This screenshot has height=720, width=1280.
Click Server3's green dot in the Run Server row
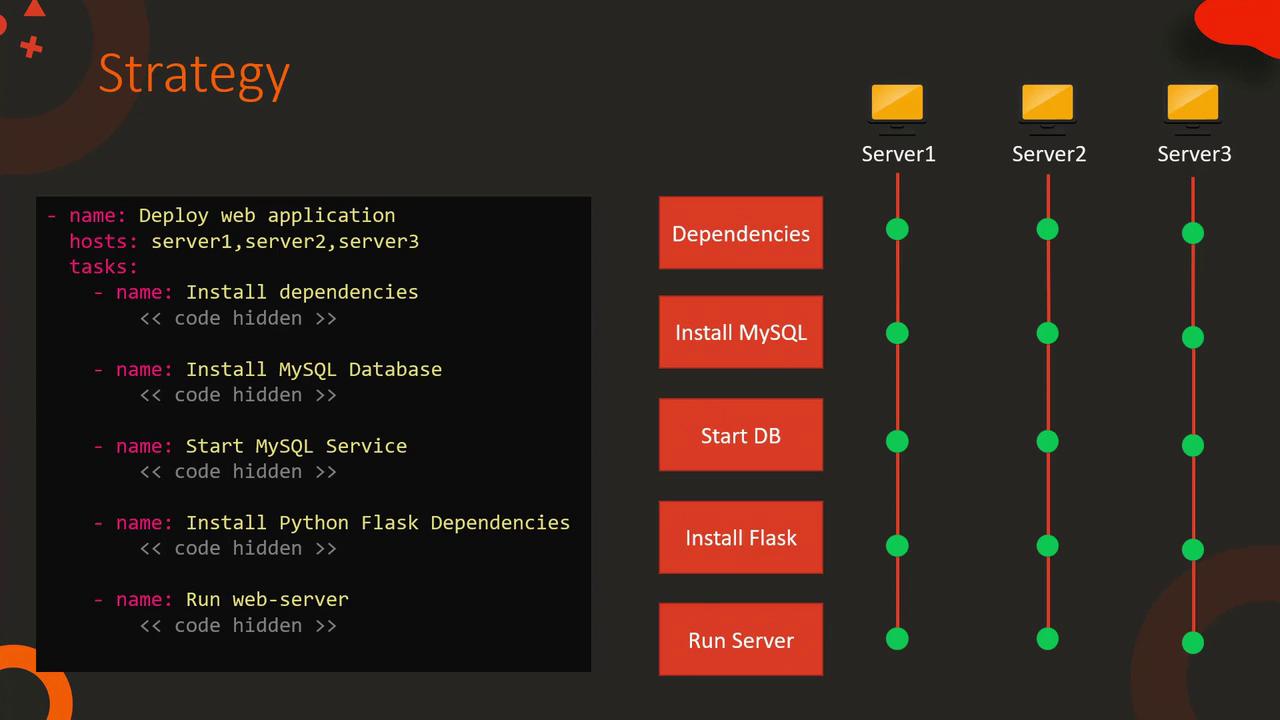1192,642
